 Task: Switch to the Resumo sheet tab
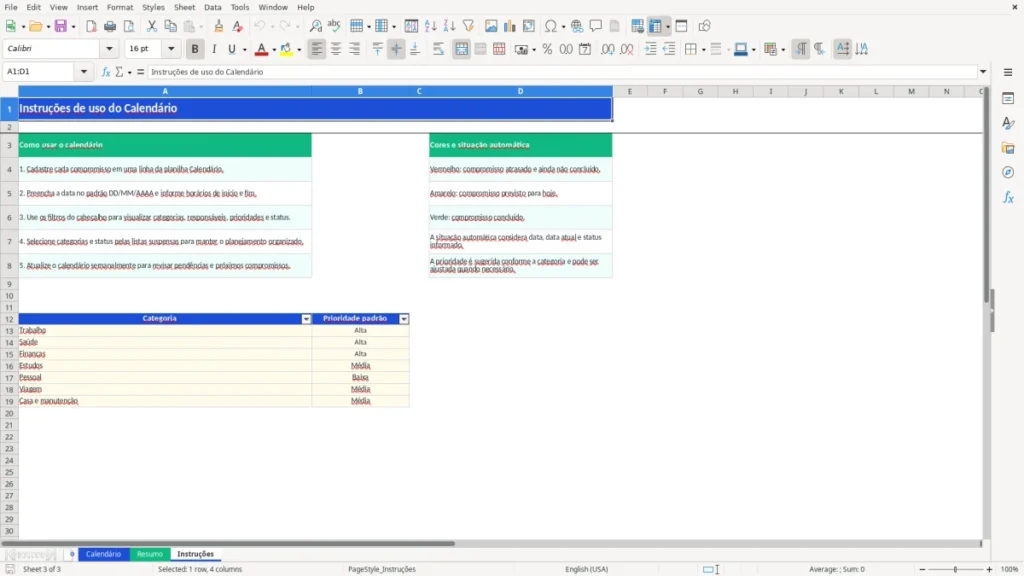[x=150, y=554]
